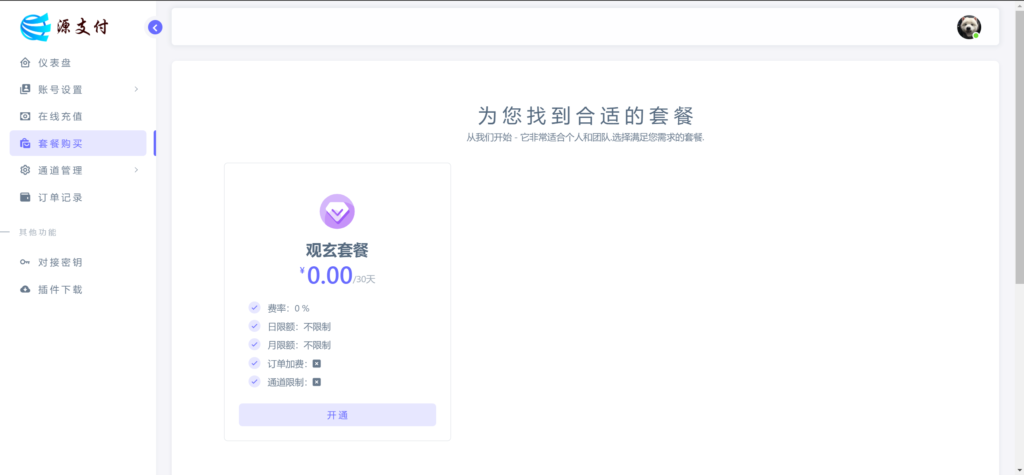Screen dimensions: 1024x475
Task: Open 订单记录 menu item
Action: pyautogui.click(x=78, y=197)
